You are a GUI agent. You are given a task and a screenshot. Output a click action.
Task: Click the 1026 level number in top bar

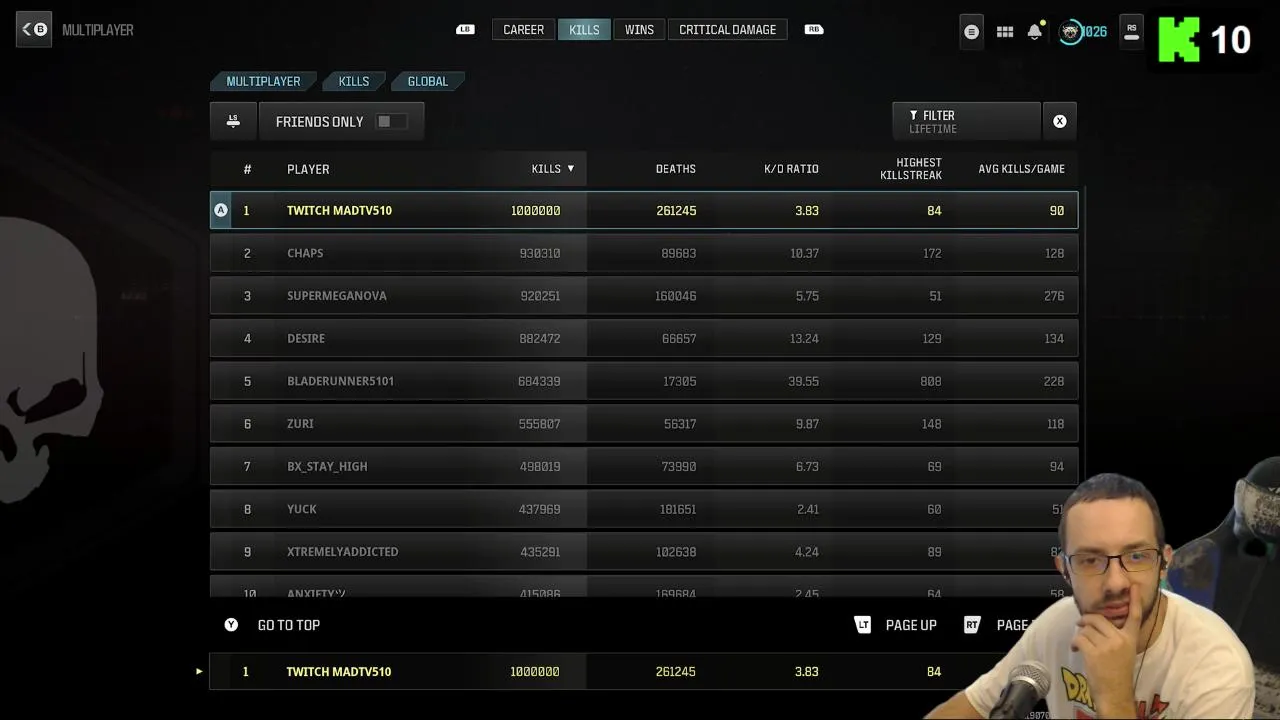[x=1095, y=32]
